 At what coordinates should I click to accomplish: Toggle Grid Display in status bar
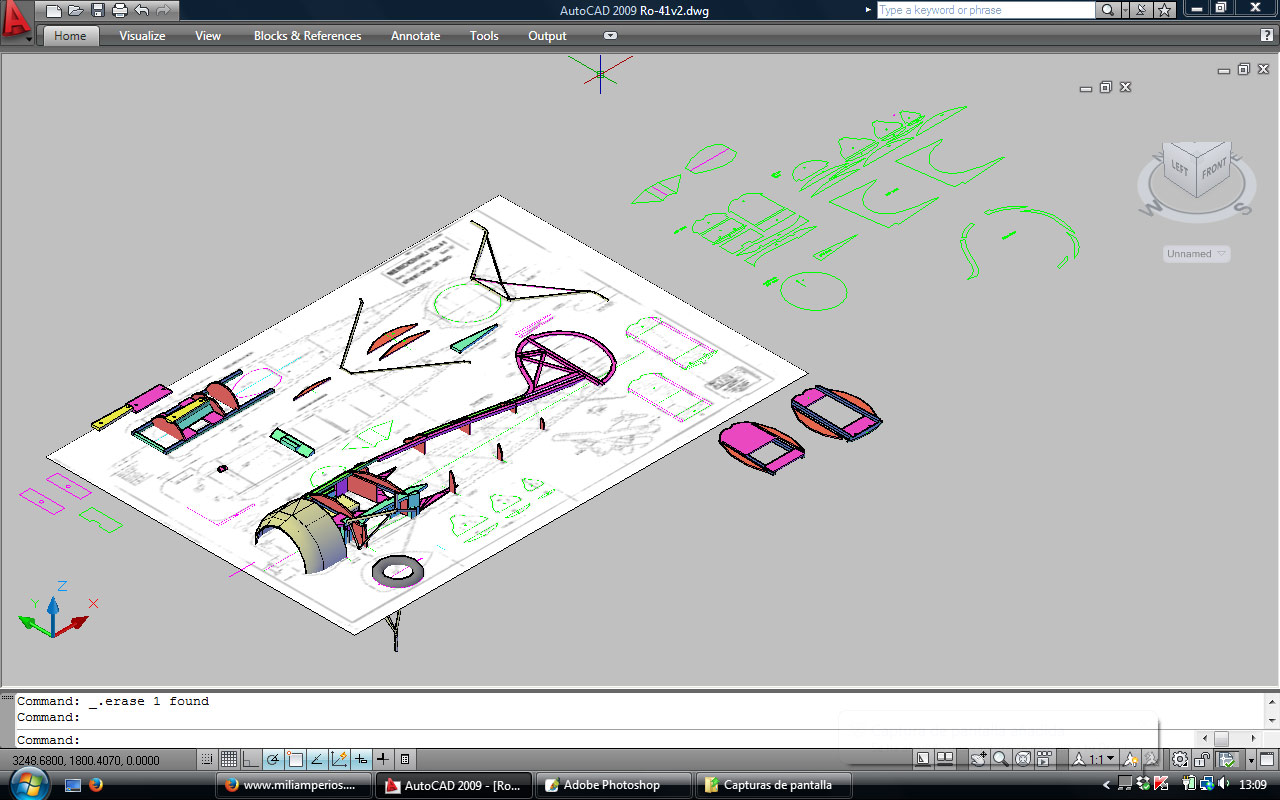click(x=229, y=760)
